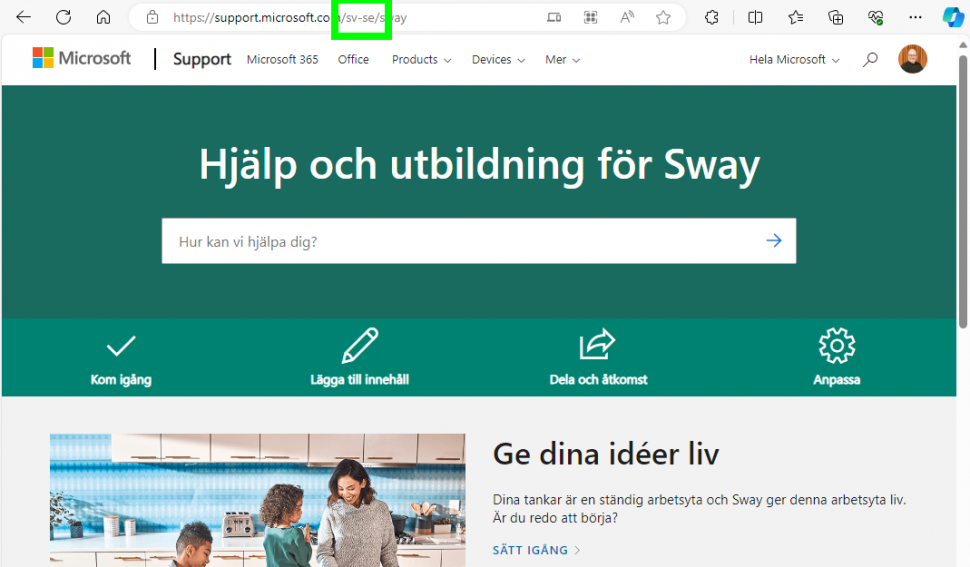The height and width of the screenshot is (567, 970).
Task: Click the Kom igång checkmark icon
Action: 121,346
